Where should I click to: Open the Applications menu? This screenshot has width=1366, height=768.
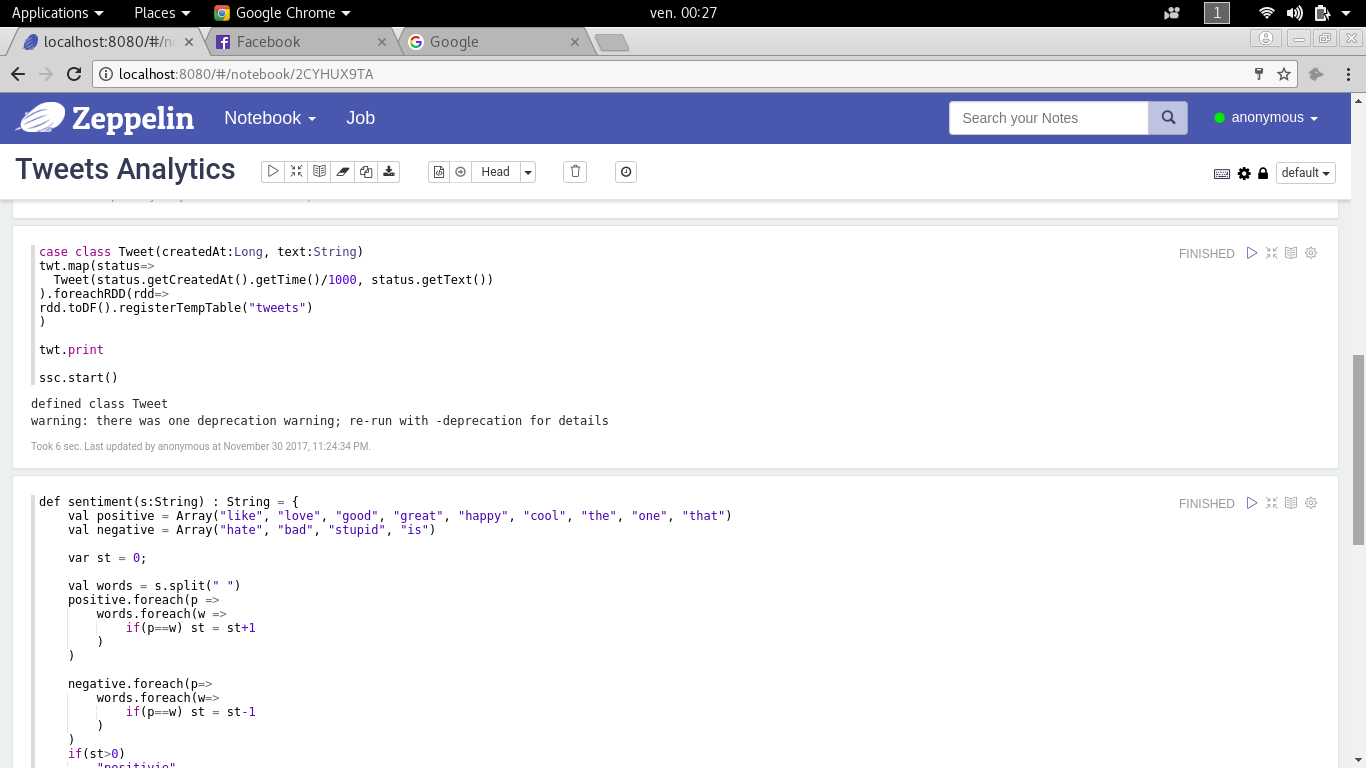[x=57, y=13]
